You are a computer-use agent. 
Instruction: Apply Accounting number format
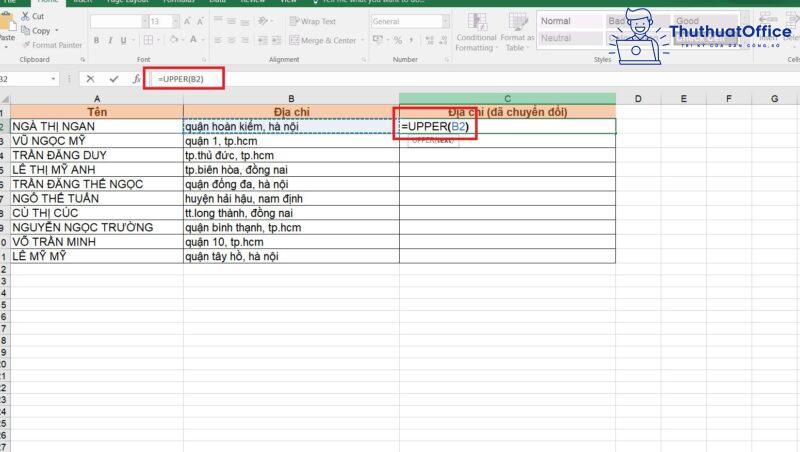point(378,40)
